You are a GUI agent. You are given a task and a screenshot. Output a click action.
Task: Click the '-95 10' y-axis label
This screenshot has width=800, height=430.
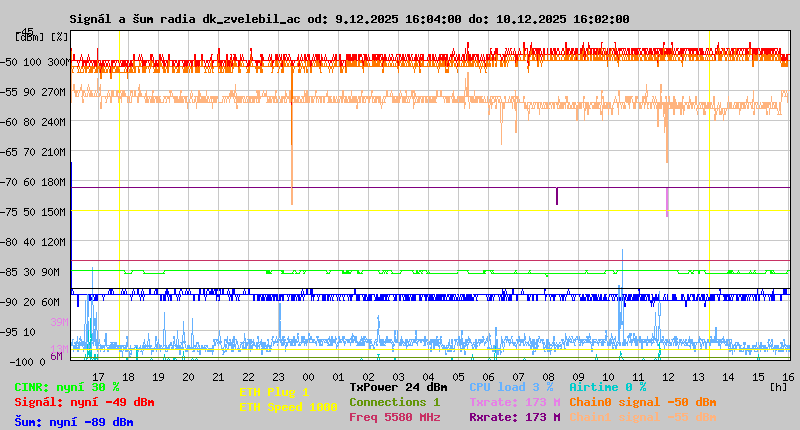point(18,333)
